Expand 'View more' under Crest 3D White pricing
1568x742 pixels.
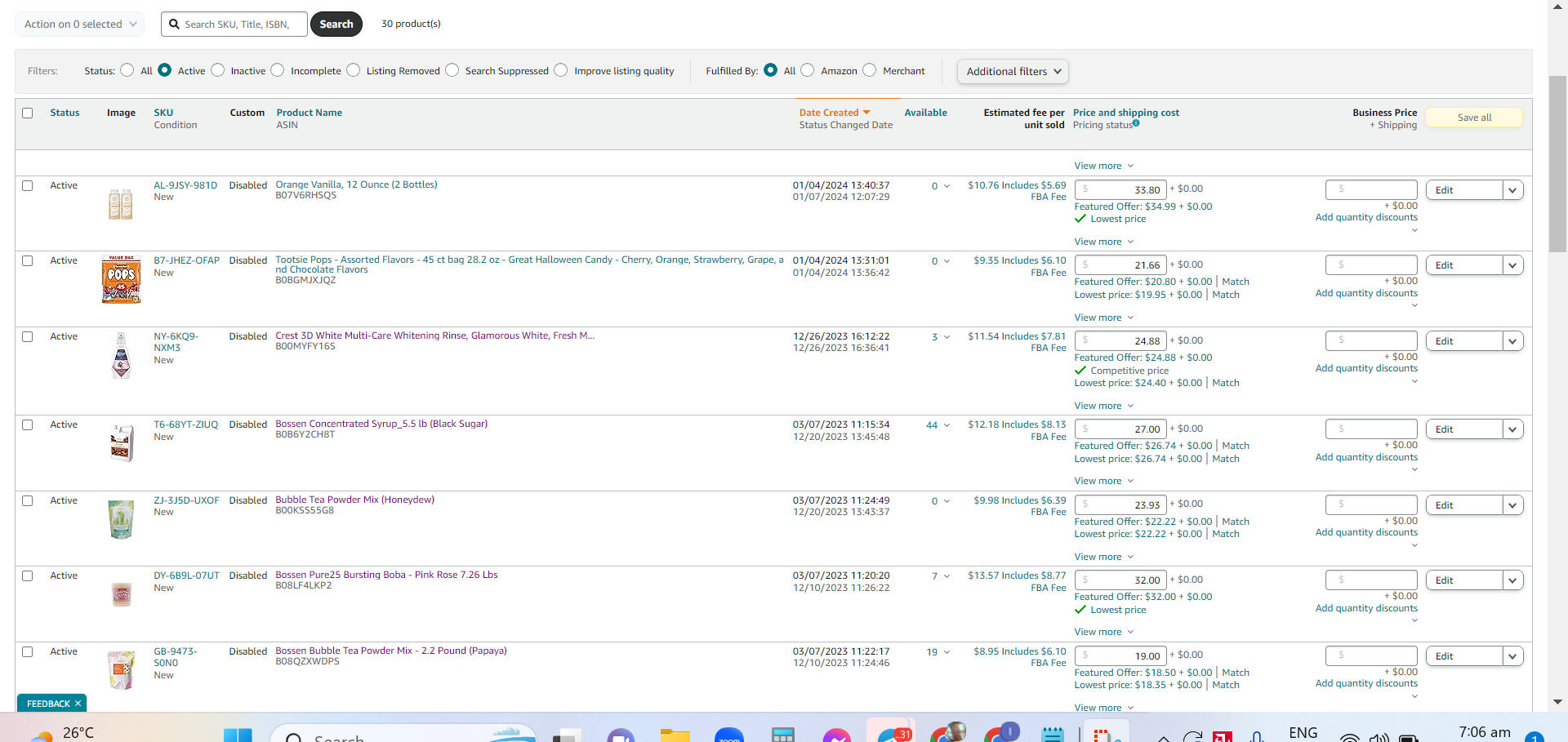coord(1104,406)
